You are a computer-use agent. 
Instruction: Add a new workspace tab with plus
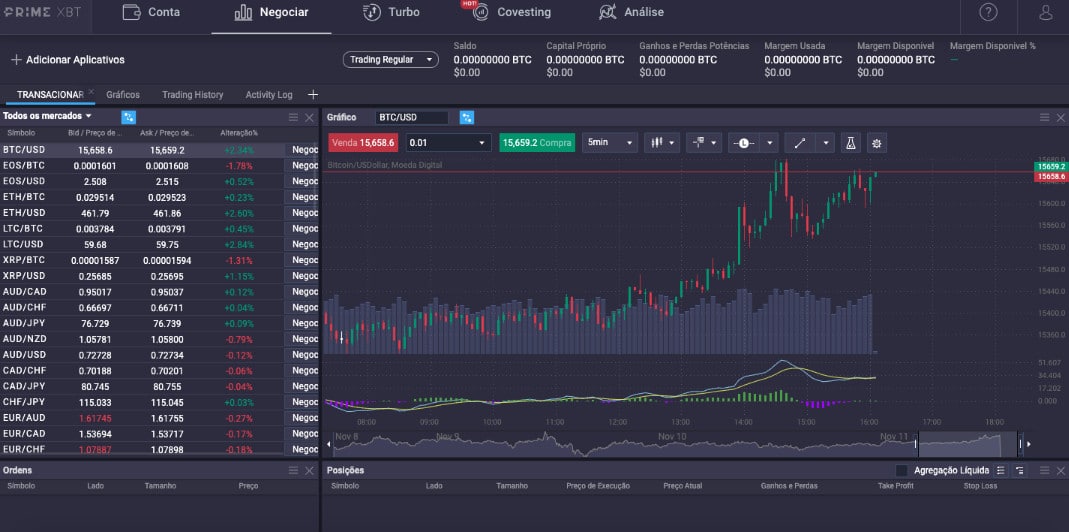(313, 95)
